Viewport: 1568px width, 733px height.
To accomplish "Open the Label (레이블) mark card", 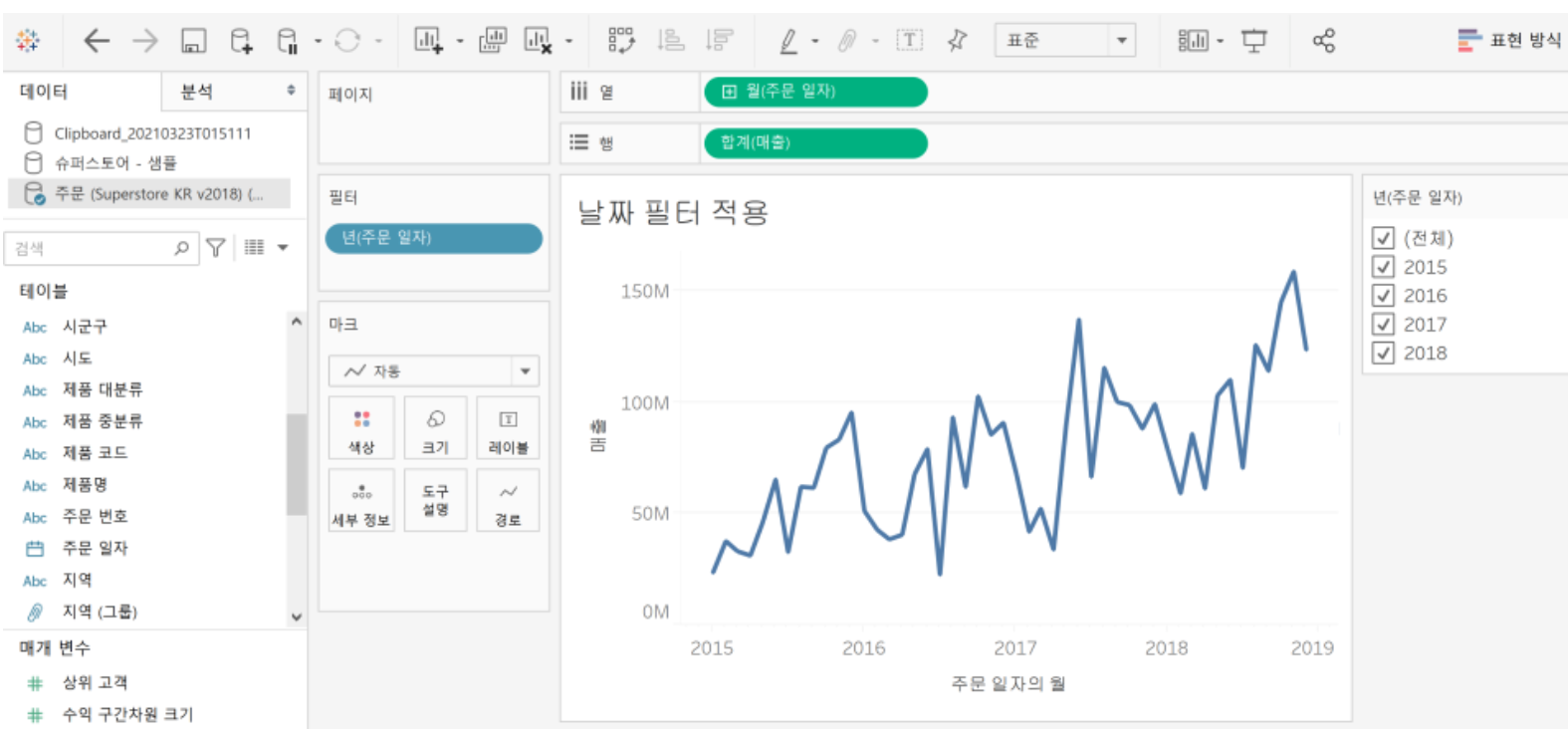I will click(508, 428).
